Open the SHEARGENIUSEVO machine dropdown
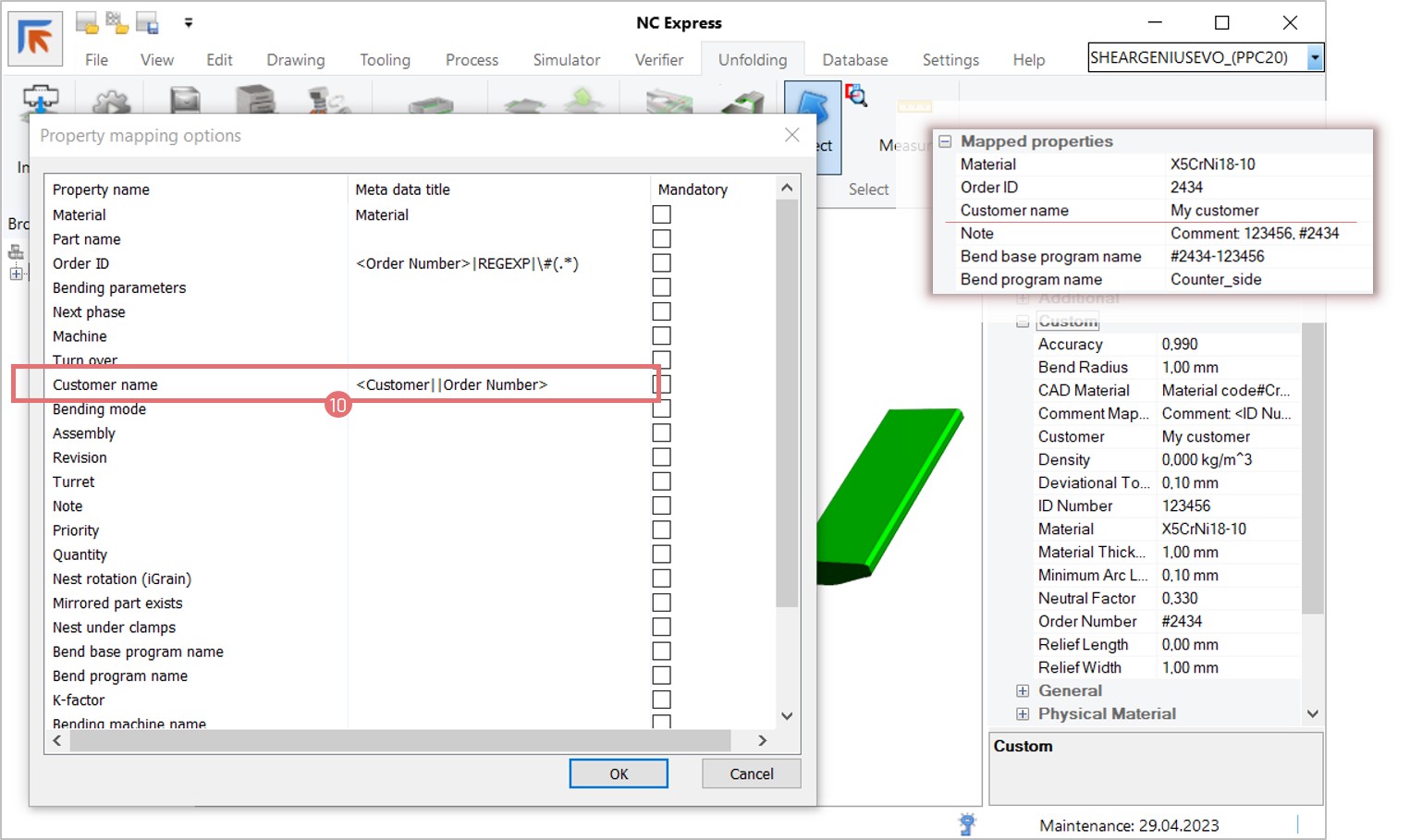The height and width of the screenshot is (840, 1410). (1314, 57)
